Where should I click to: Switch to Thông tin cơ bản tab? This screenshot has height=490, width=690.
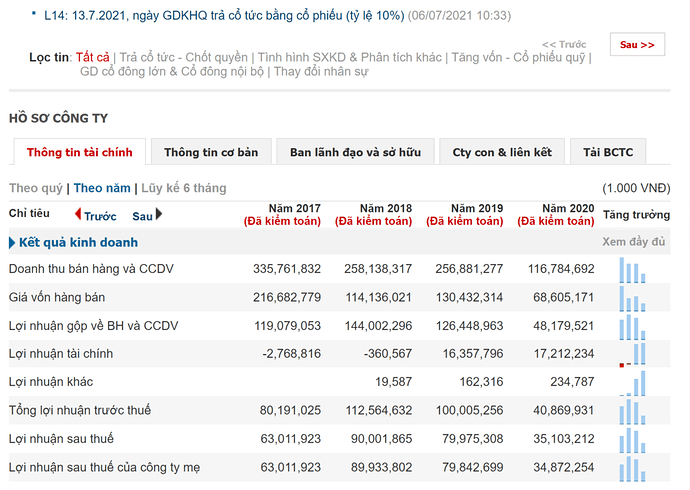tap(211, 153)
